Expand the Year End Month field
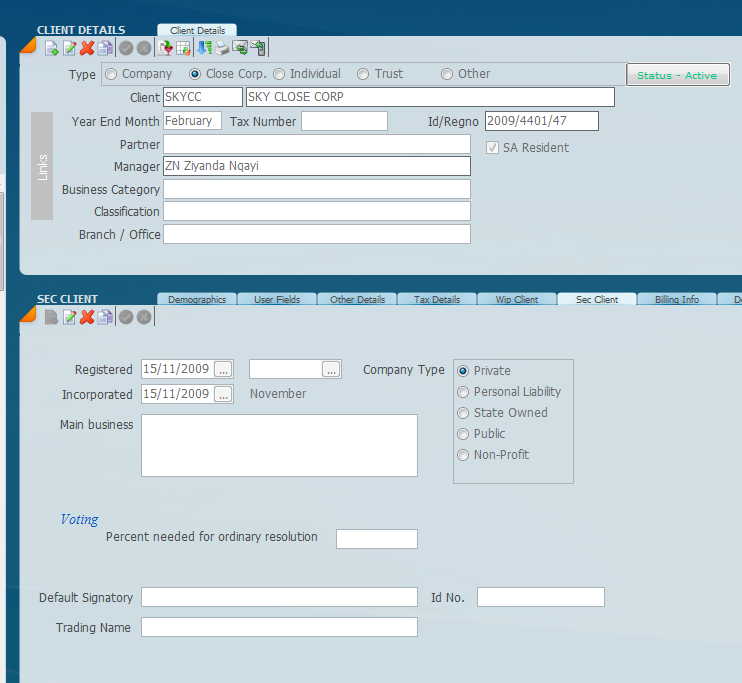The image size is (742, 683). [192, 121]
